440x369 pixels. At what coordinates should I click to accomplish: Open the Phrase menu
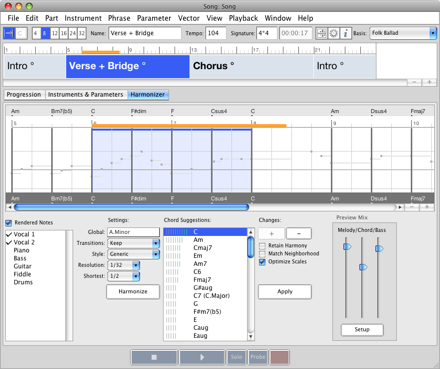[119, 18]
